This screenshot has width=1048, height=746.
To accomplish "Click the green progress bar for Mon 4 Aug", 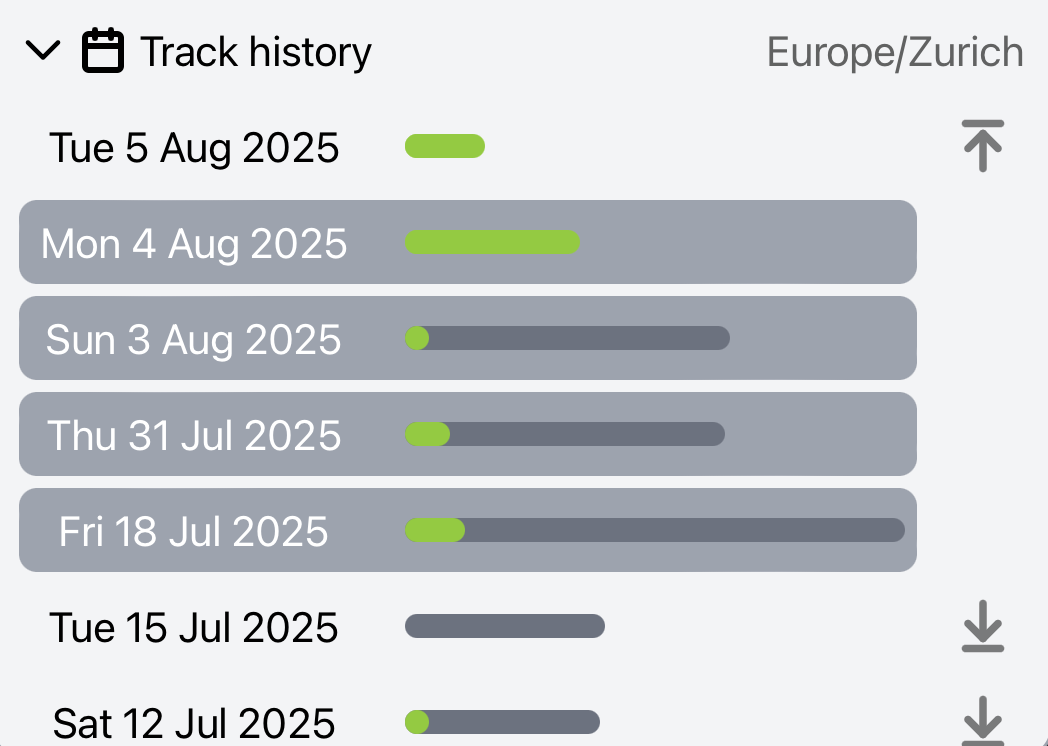I will [492, 242].
